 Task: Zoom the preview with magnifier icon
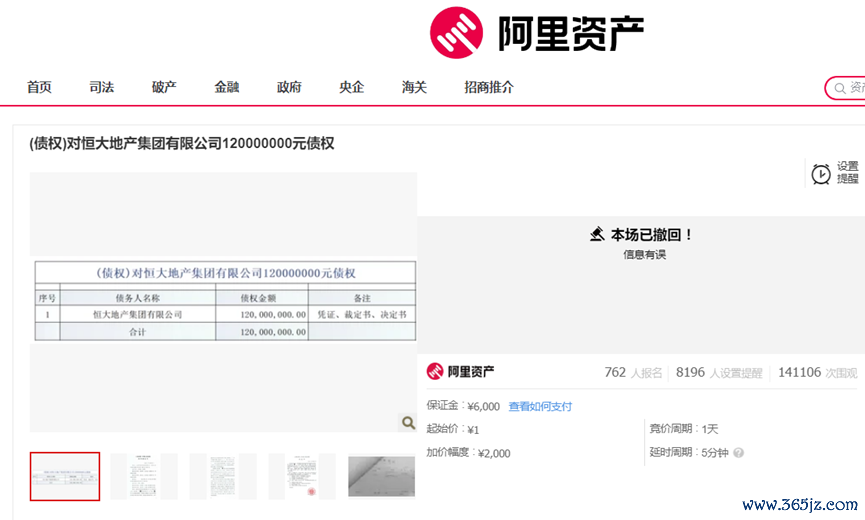click(x=408, y=422)
